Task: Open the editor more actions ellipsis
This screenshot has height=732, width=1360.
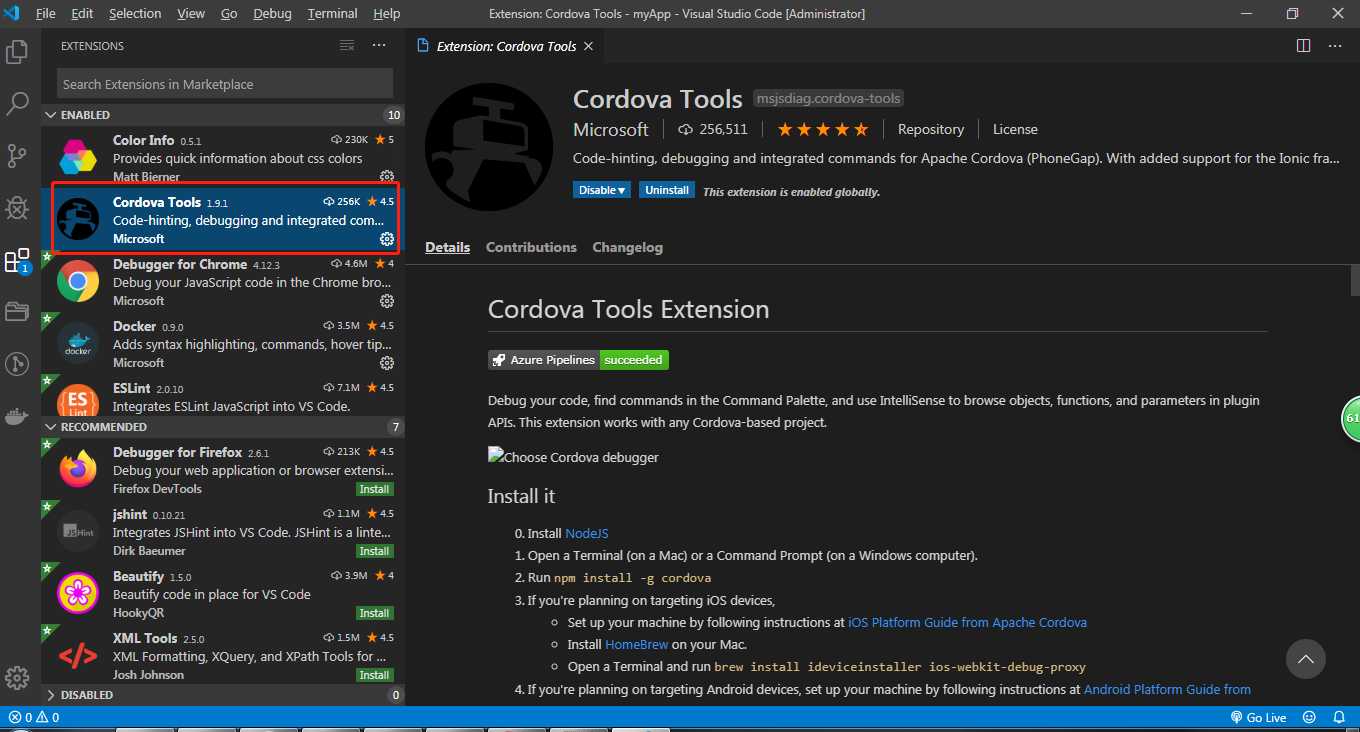Action: (1335, 46)
